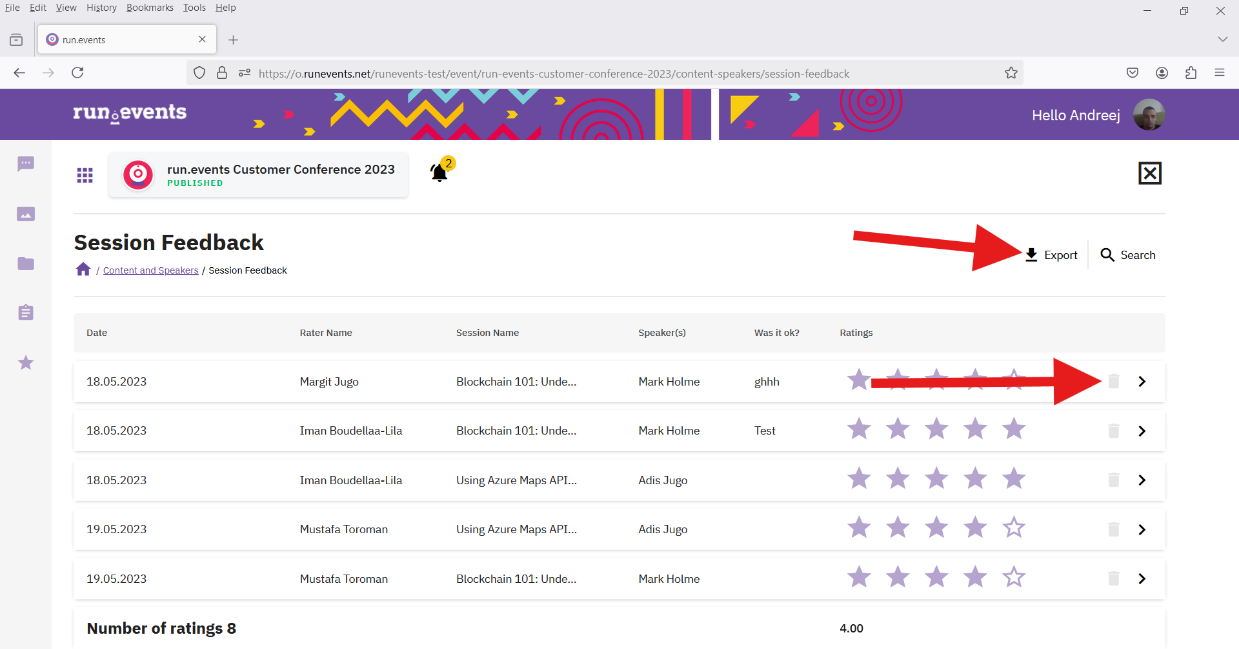Open the Firefox application menu
Viewport: 1239px width, 649px height.
1220,72
